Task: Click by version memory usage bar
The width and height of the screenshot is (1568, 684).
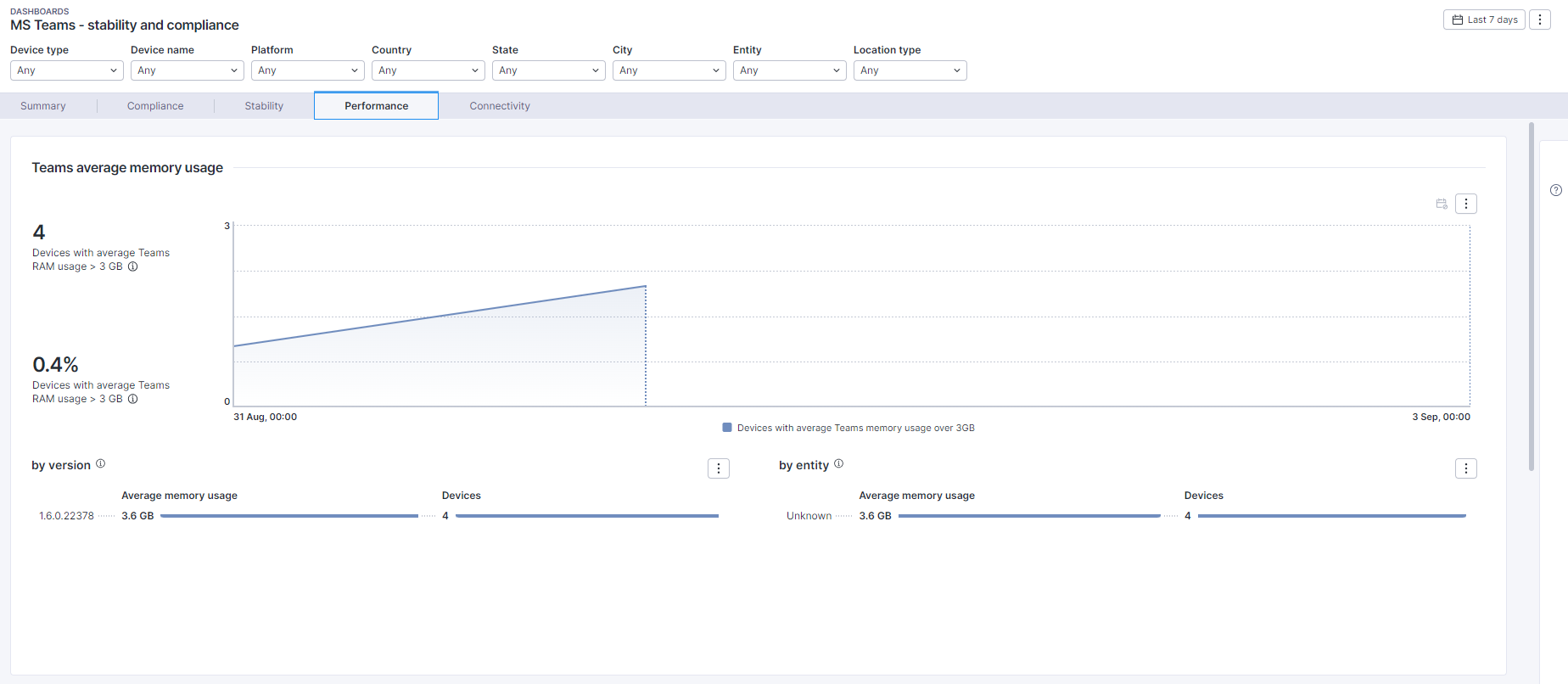Action: pyautogui.click(x=289, y=516)
